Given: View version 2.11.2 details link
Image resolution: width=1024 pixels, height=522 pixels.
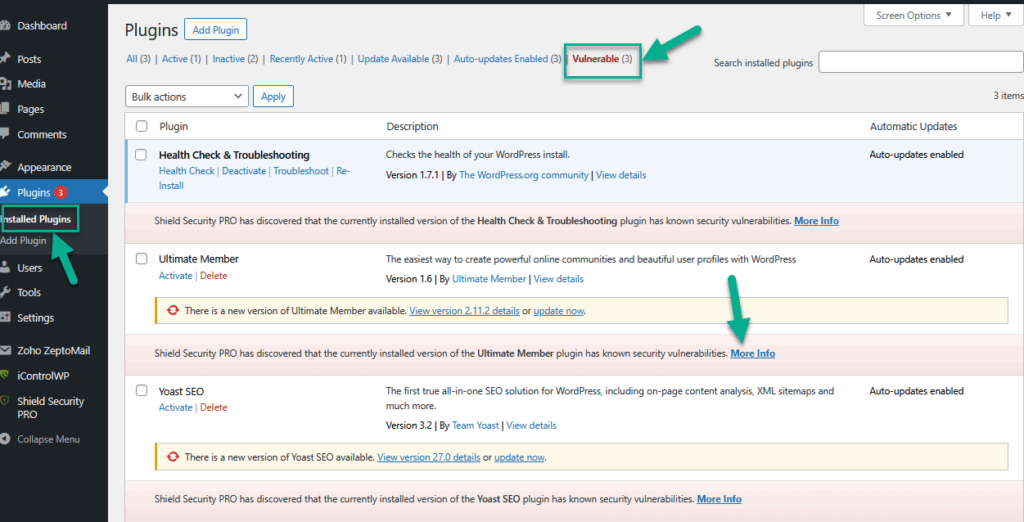Looking at the screenshot, I should pos(464,311).
